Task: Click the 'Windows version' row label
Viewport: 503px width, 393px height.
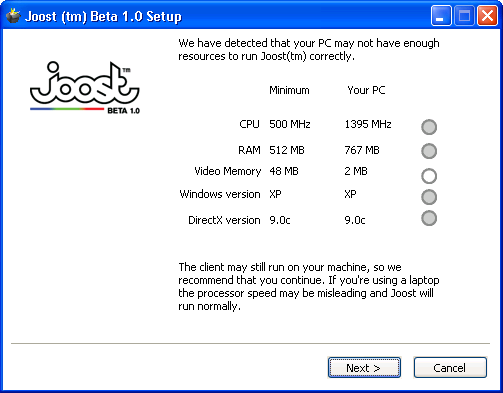Action: coord(220,194)
